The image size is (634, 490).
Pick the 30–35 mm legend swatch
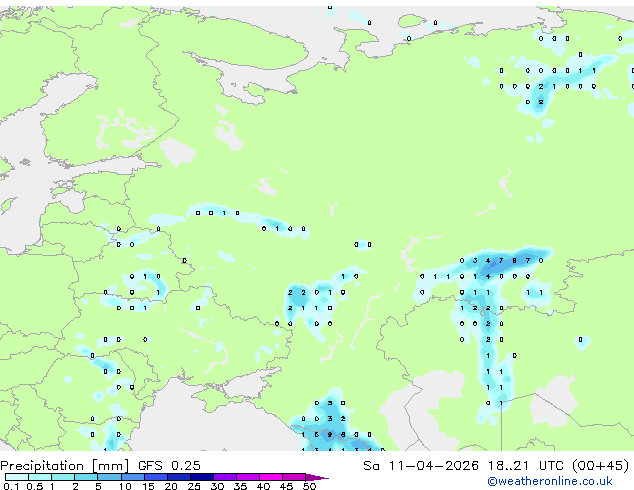(225, 477)
